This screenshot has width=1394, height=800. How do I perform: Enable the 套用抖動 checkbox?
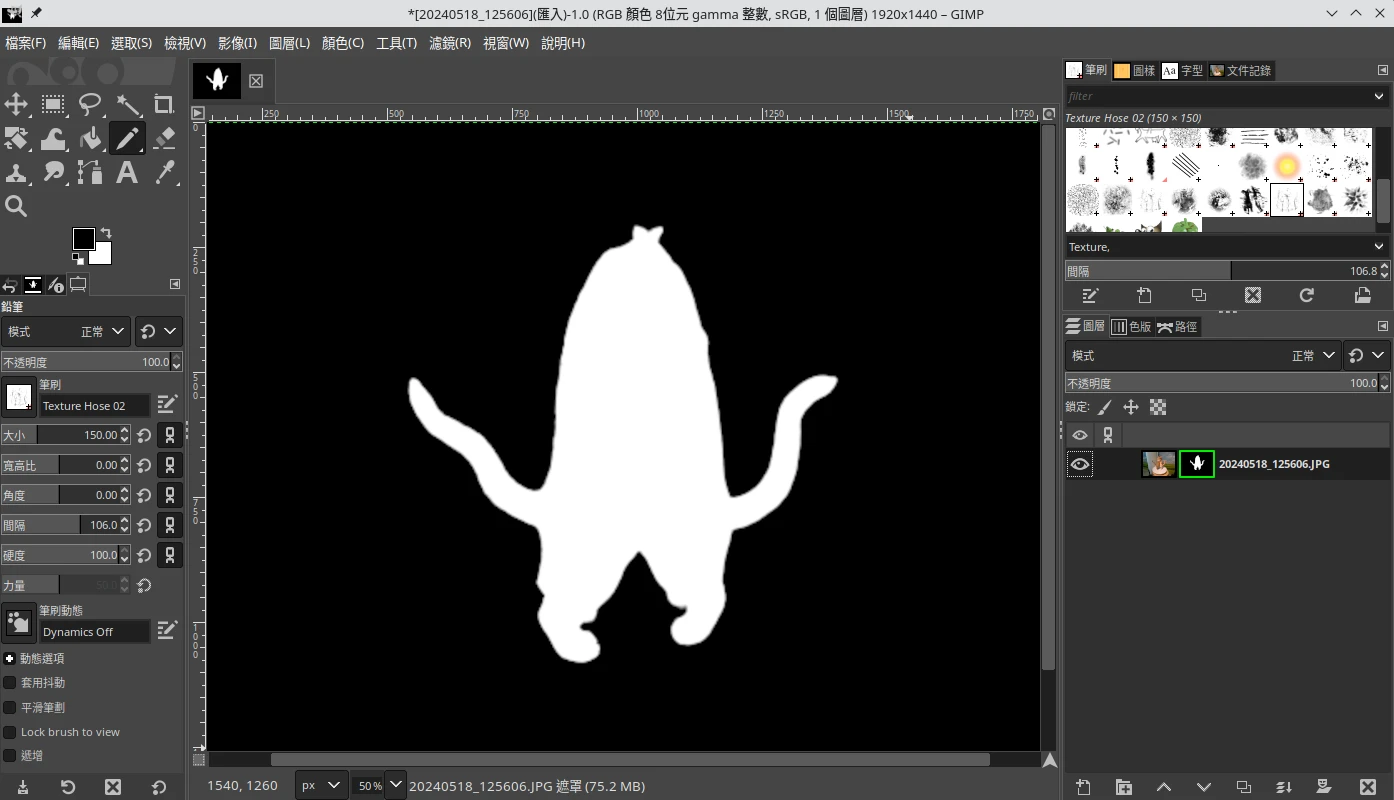click(x=10, y=683)
